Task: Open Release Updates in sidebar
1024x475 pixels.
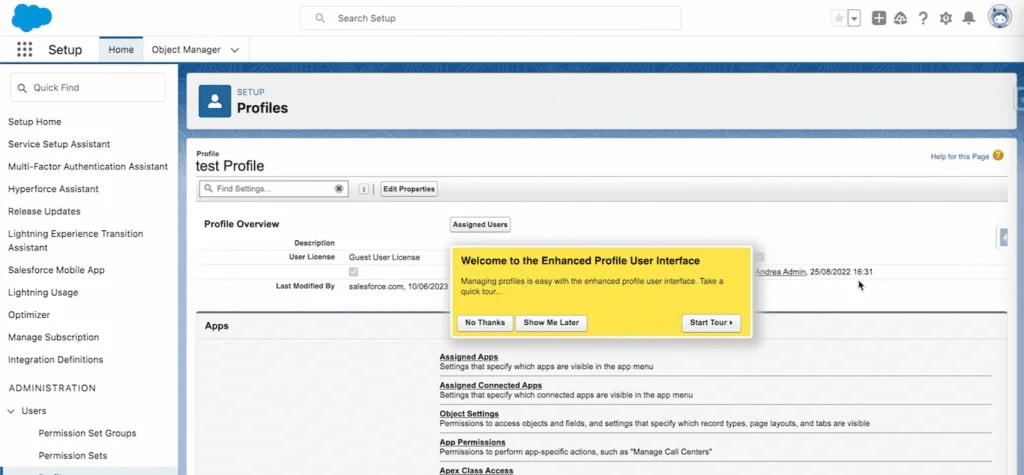Action: (x=44, y=211)
